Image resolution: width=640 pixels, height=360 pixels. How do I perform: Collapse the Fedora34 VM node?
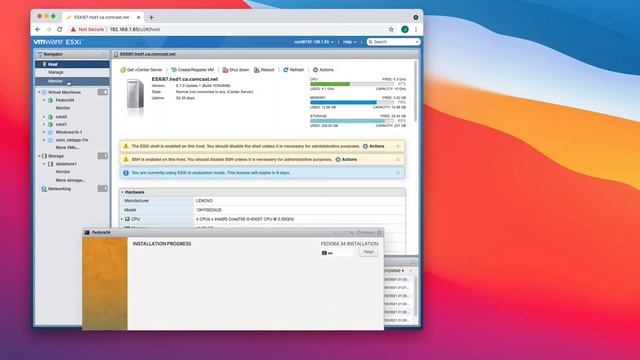point(44,100)
